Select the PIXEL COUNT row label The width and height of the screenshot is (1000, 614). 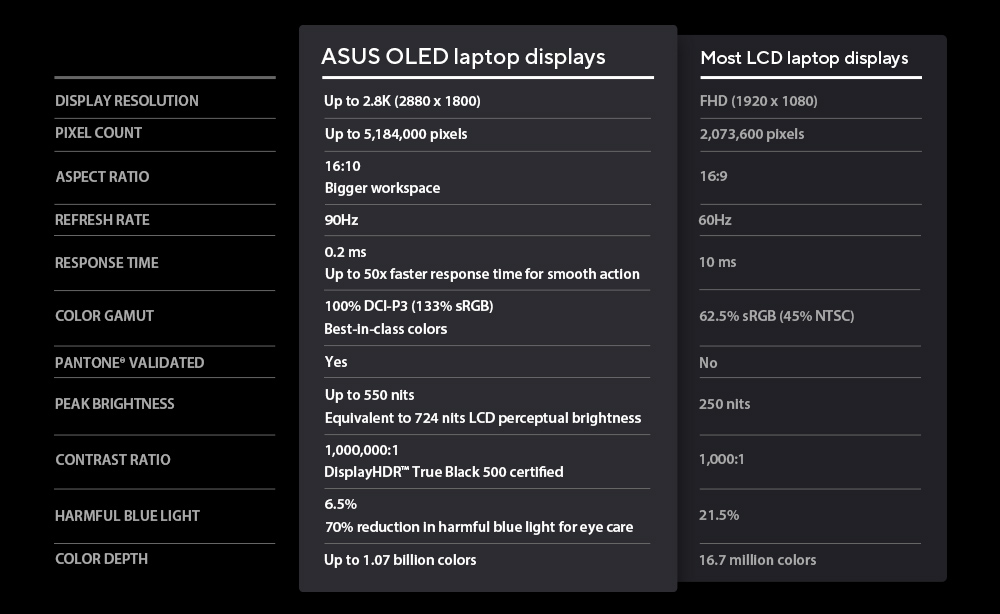coord(98,133)
